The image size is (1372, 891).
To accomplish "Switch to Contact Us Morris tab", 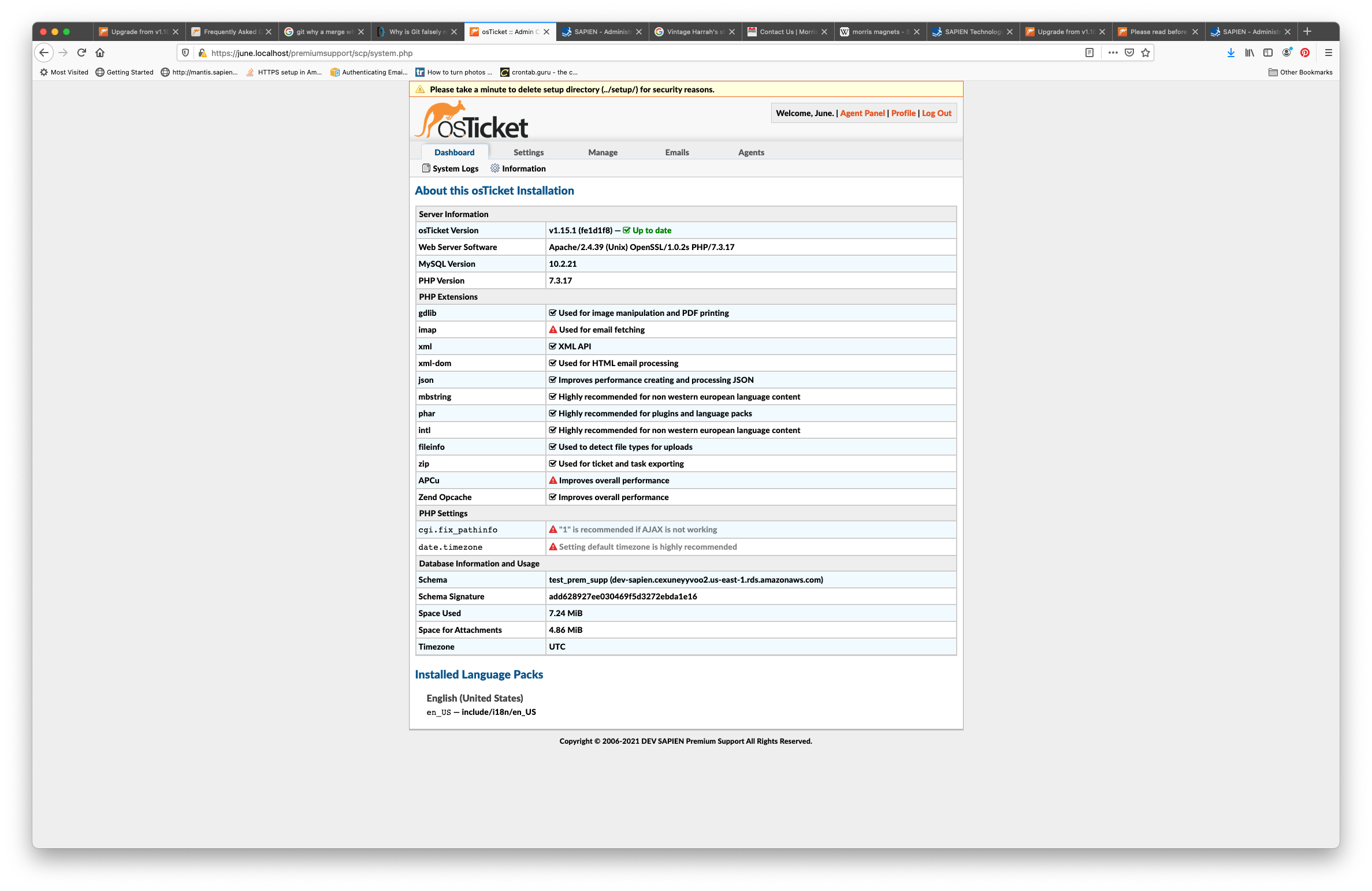I will 787,32.
